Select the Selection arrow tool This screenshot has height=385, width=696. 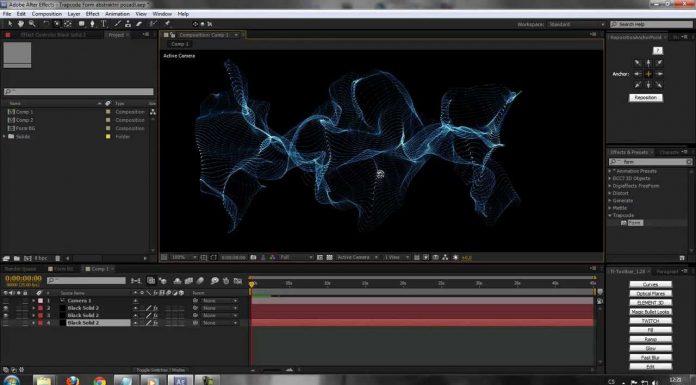click(10, 24)
